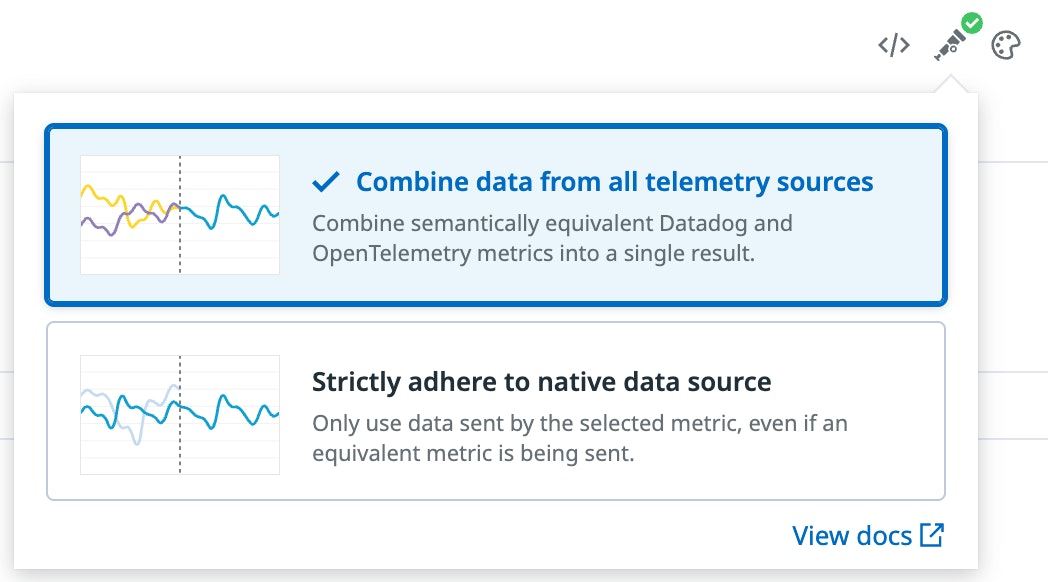Click the telemetry source settings icon
Viewport: 1048px width, 582px height.
click(x=948, y=45)
